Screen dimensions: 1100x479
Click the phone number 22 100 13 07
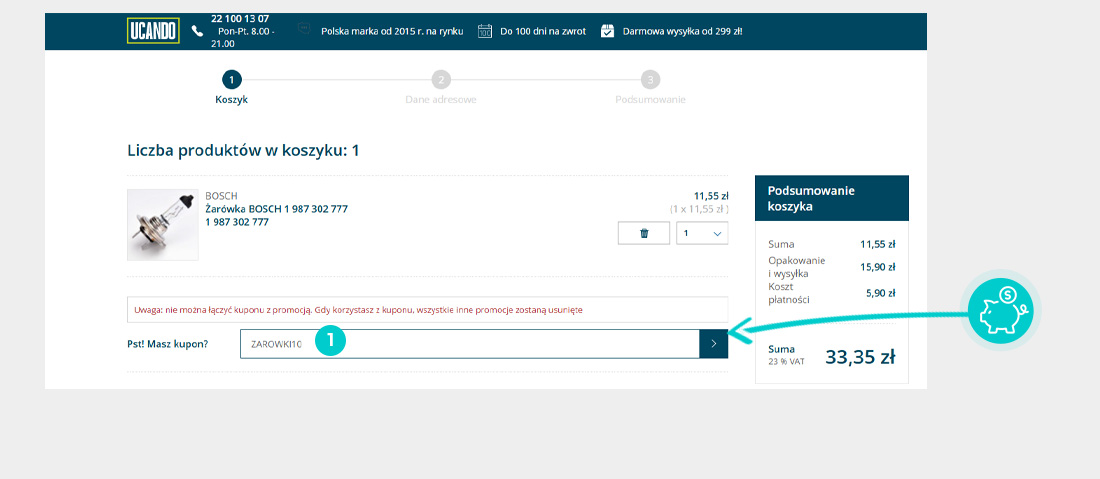[240, 19]
